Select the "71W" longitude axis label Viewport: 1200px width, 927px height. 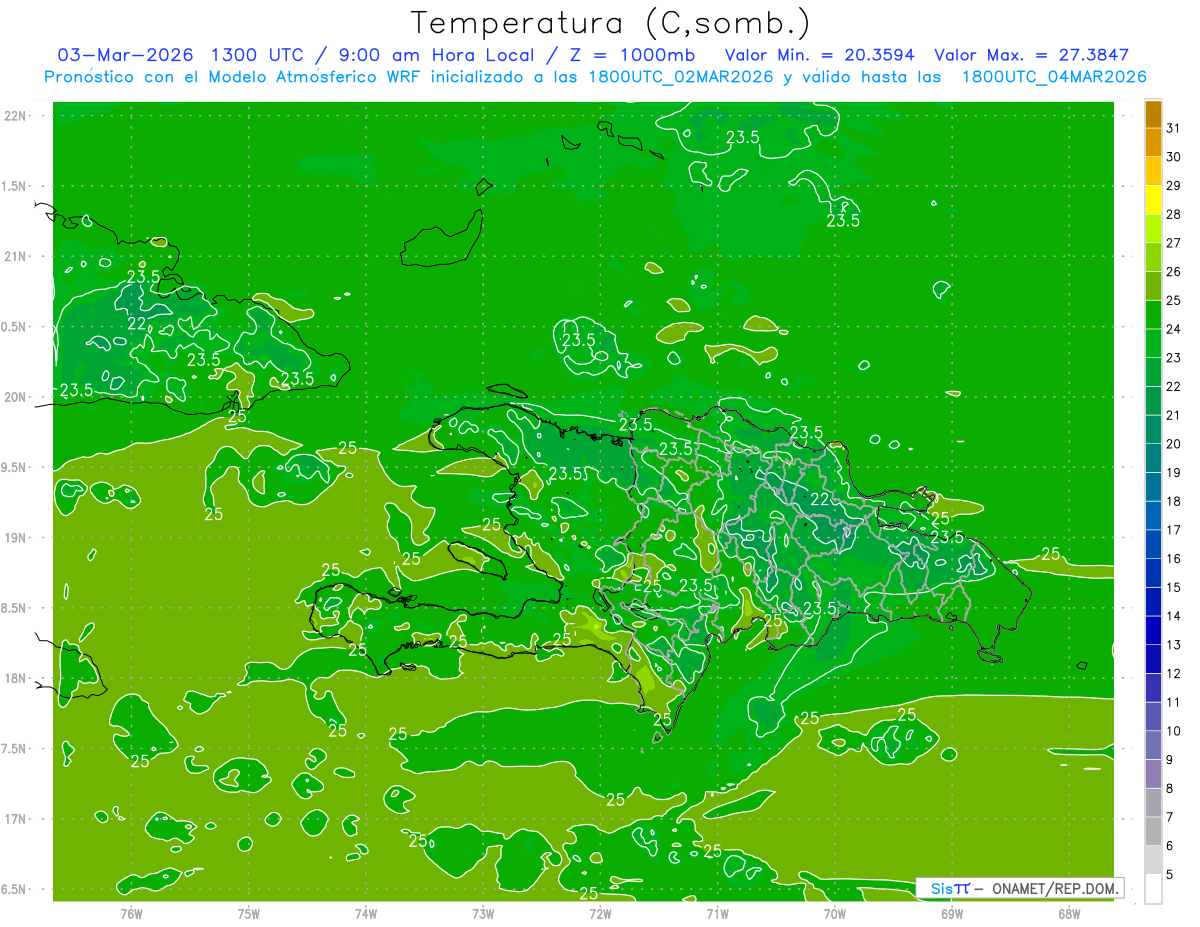tap(717, 914)
